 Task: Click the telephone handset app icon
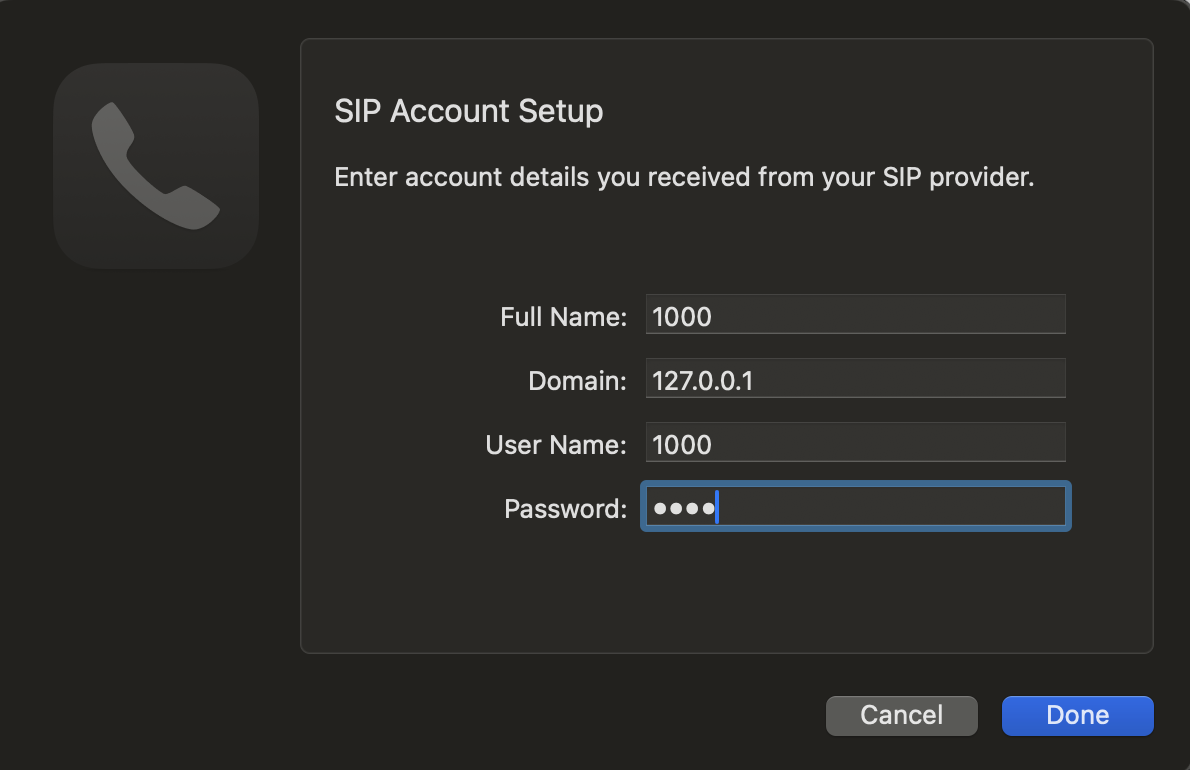point(155,166)
